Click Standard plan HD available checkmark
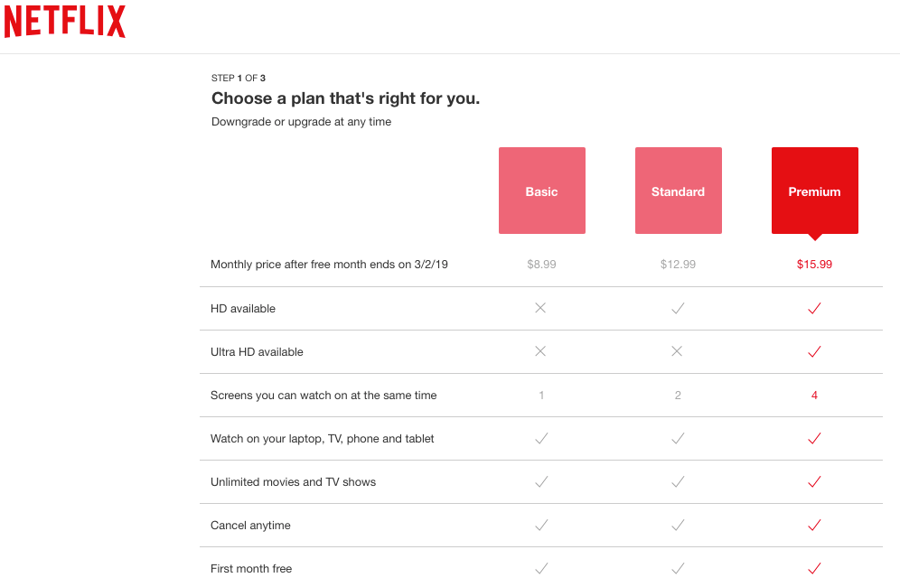The image size is (900, 587). click(678, 308)
